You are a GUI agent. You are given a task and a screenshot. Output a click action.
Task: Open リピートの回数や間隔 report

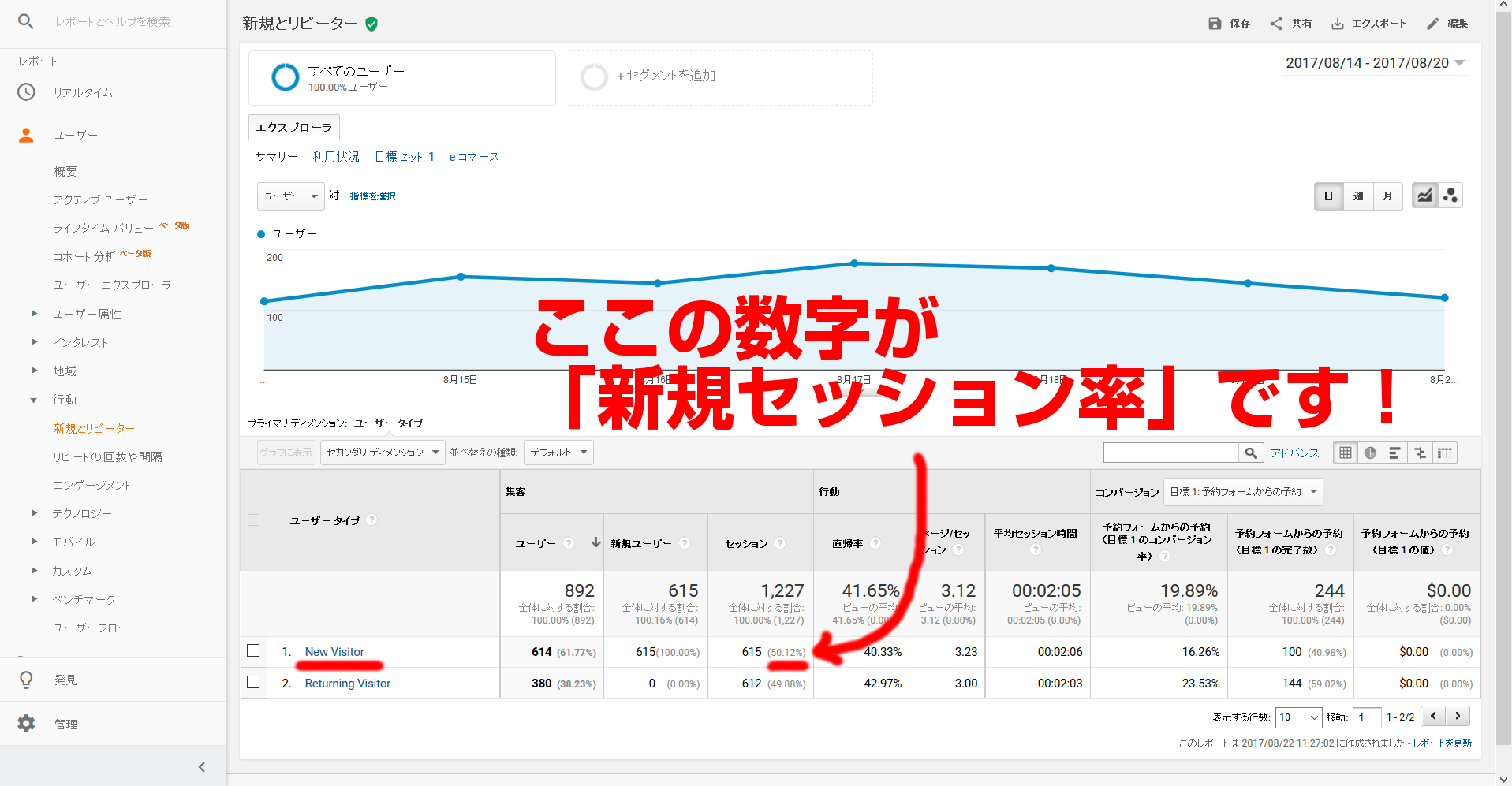[x=107, y=456]
